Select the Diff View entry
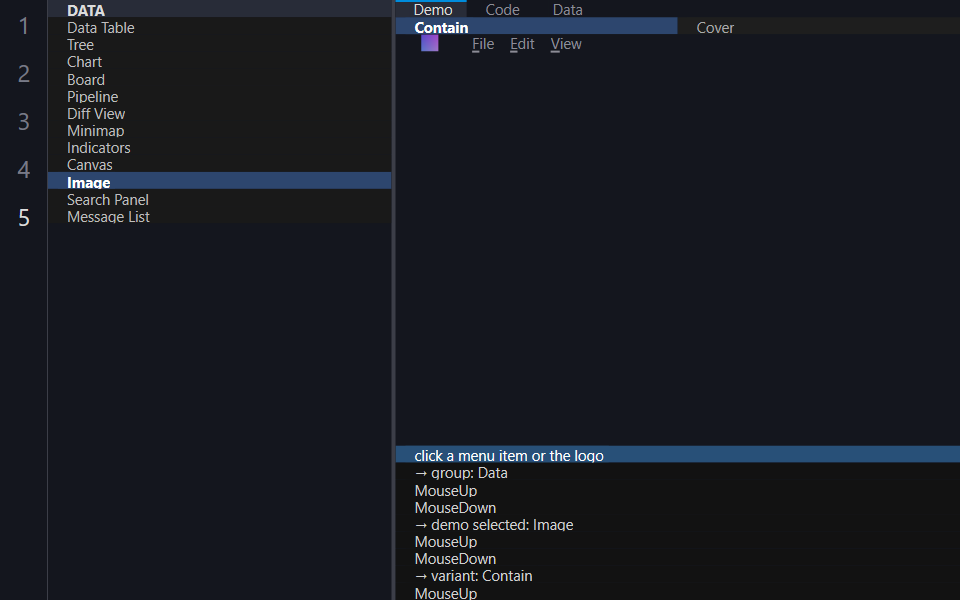This screenshot has height=600, width=960. click(x=219, y=114)
